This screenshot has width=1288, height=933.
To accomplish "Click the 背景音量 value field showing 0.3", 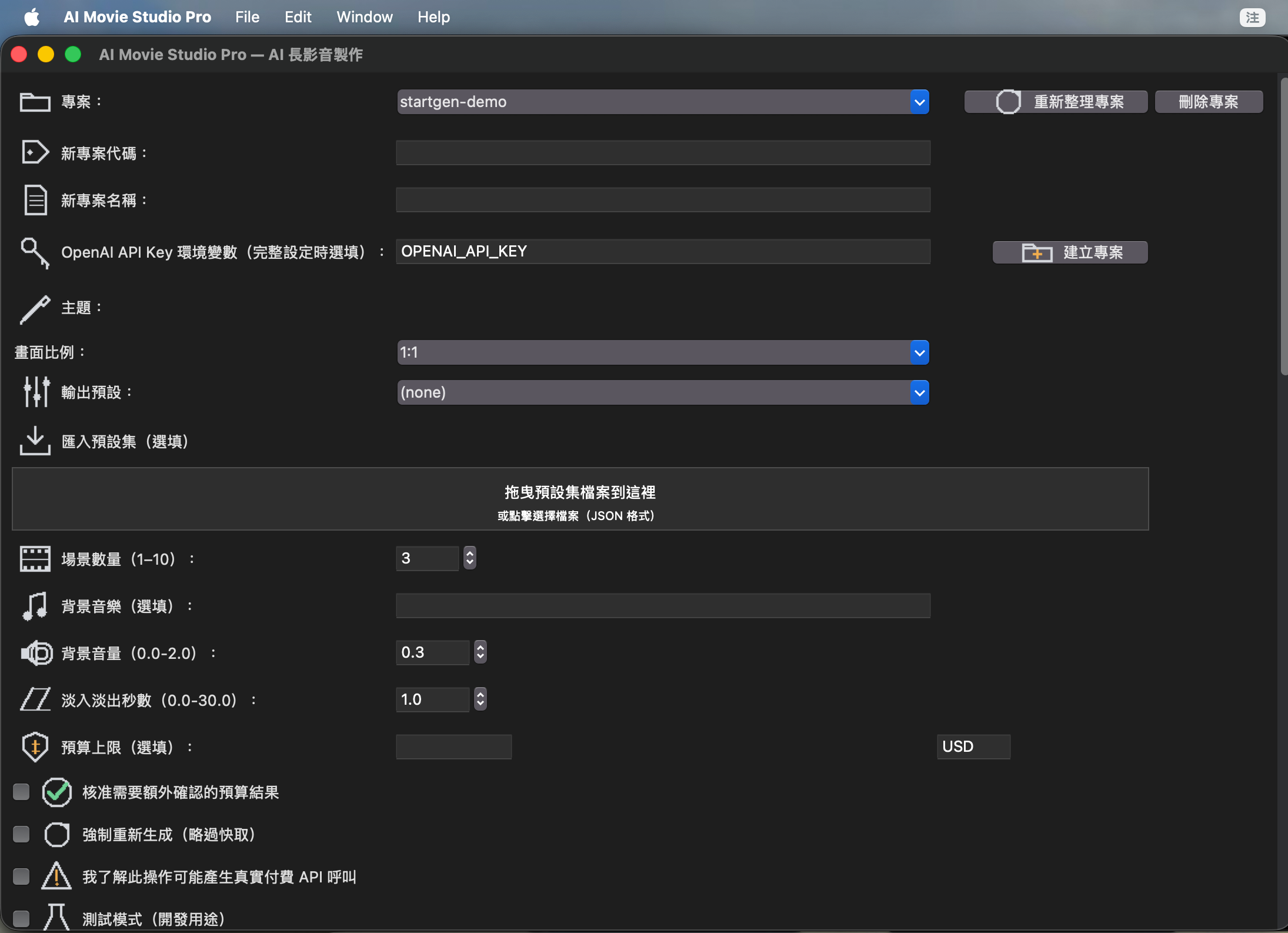I will pyautogui.click(x=432, y=652).
